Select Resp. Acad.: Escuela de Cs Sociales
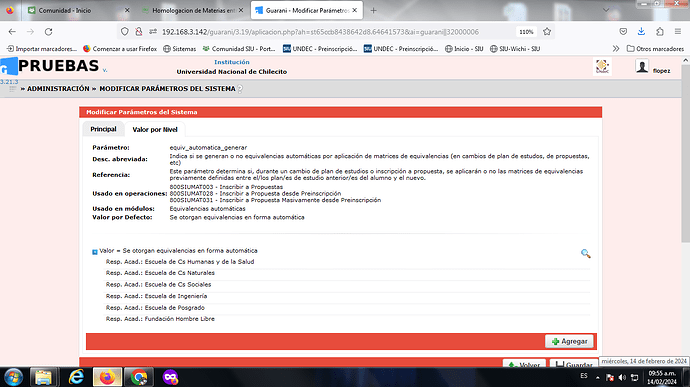The width and height of the screenshot is (690, 387). (x=158, y=284)
